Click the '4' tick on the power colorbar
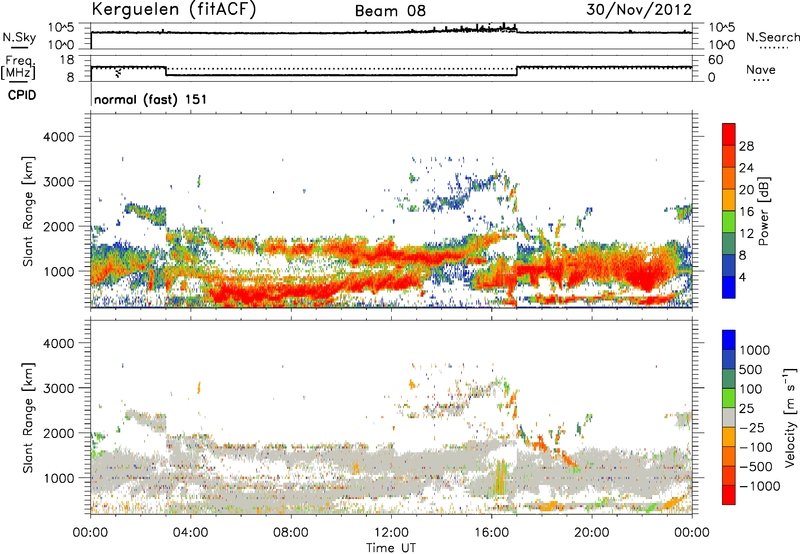800x554 pixels. 743,277
